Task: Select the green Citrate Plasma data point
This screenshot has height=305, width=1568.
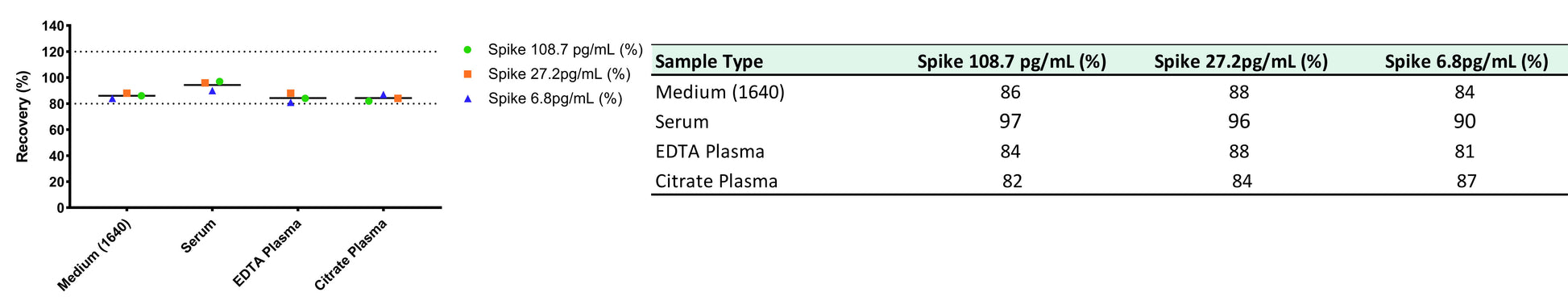Action: pyautogui.click(x=368, y=101)
